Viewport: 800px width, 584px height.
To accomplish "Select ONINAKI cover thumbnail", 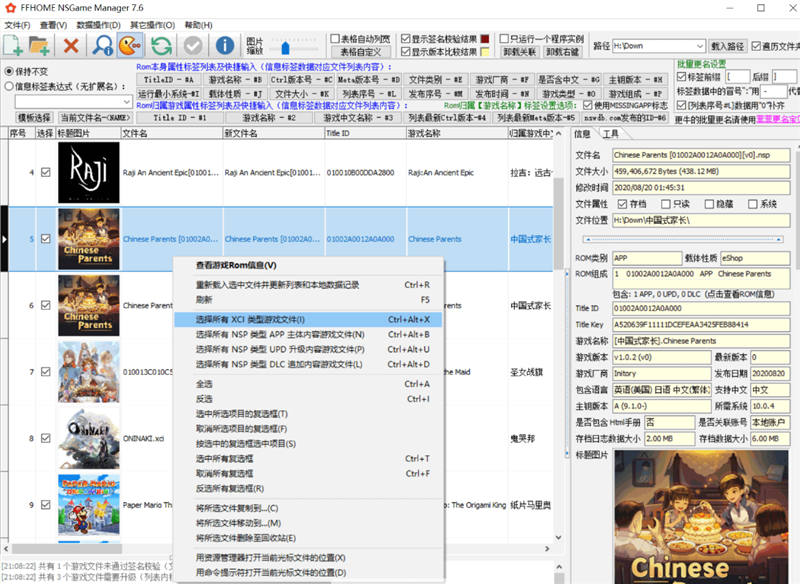I will click(89, 438).
